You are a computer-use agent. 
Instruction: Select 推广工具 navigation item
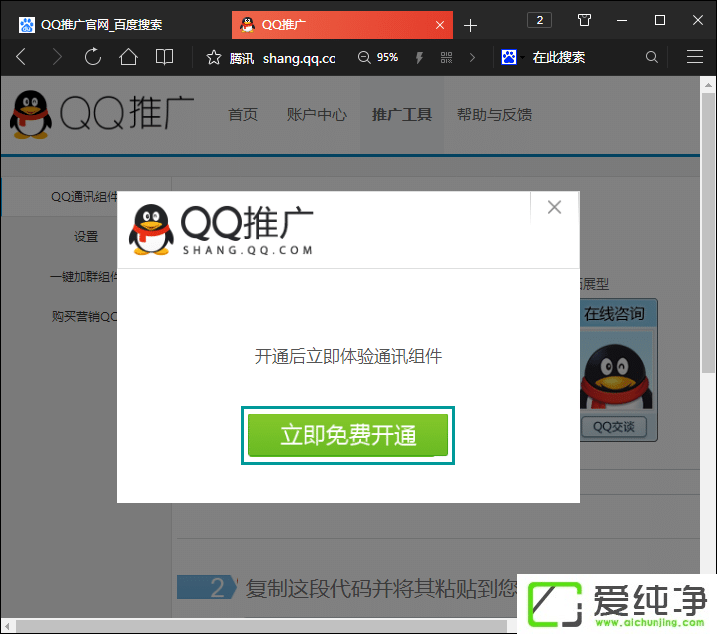point(402,115)
